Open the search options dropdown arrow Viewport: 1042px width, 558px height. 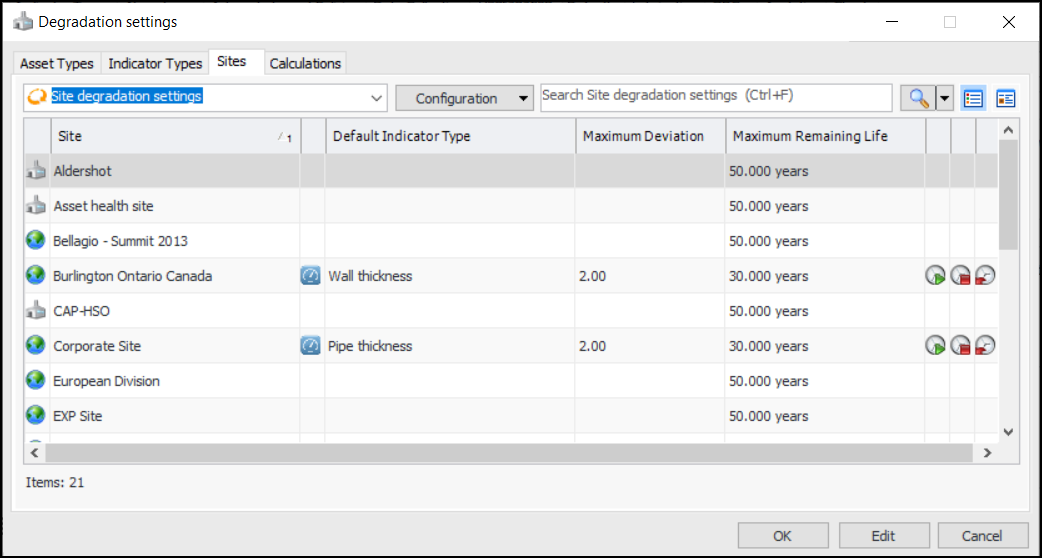point(945,98)
